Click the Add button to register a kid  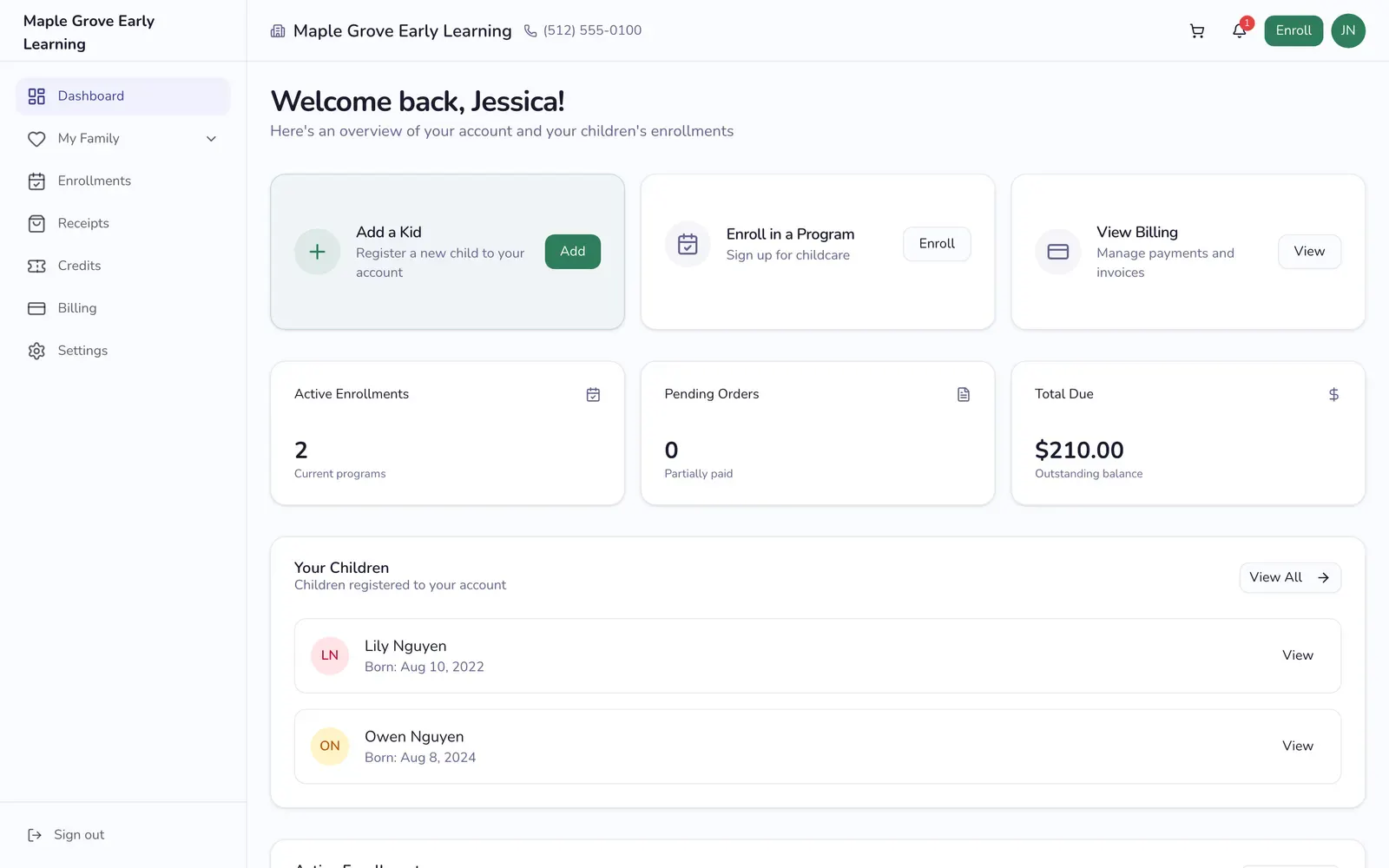coord(573,252)
